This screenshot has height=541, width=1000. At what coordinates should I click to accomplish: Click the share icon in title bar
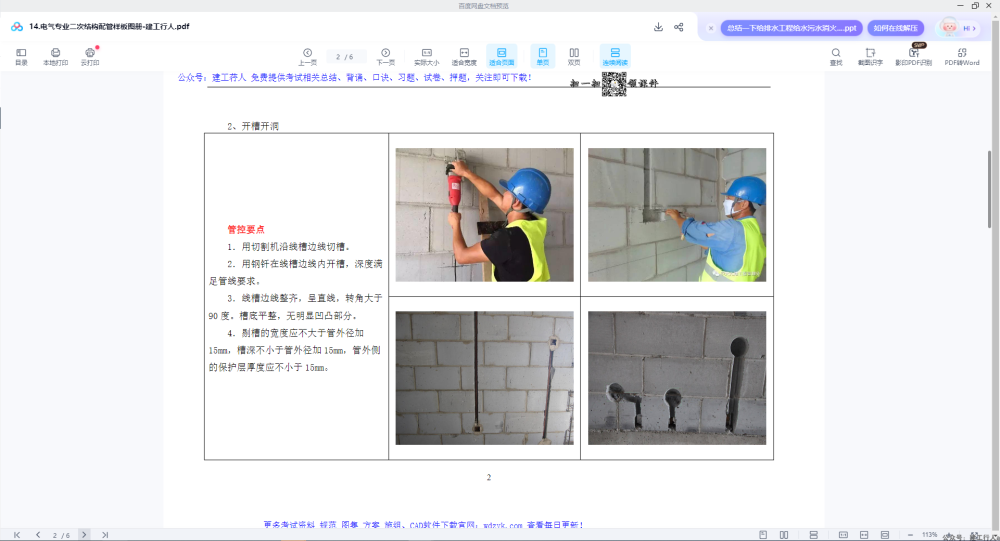[679, 27]
